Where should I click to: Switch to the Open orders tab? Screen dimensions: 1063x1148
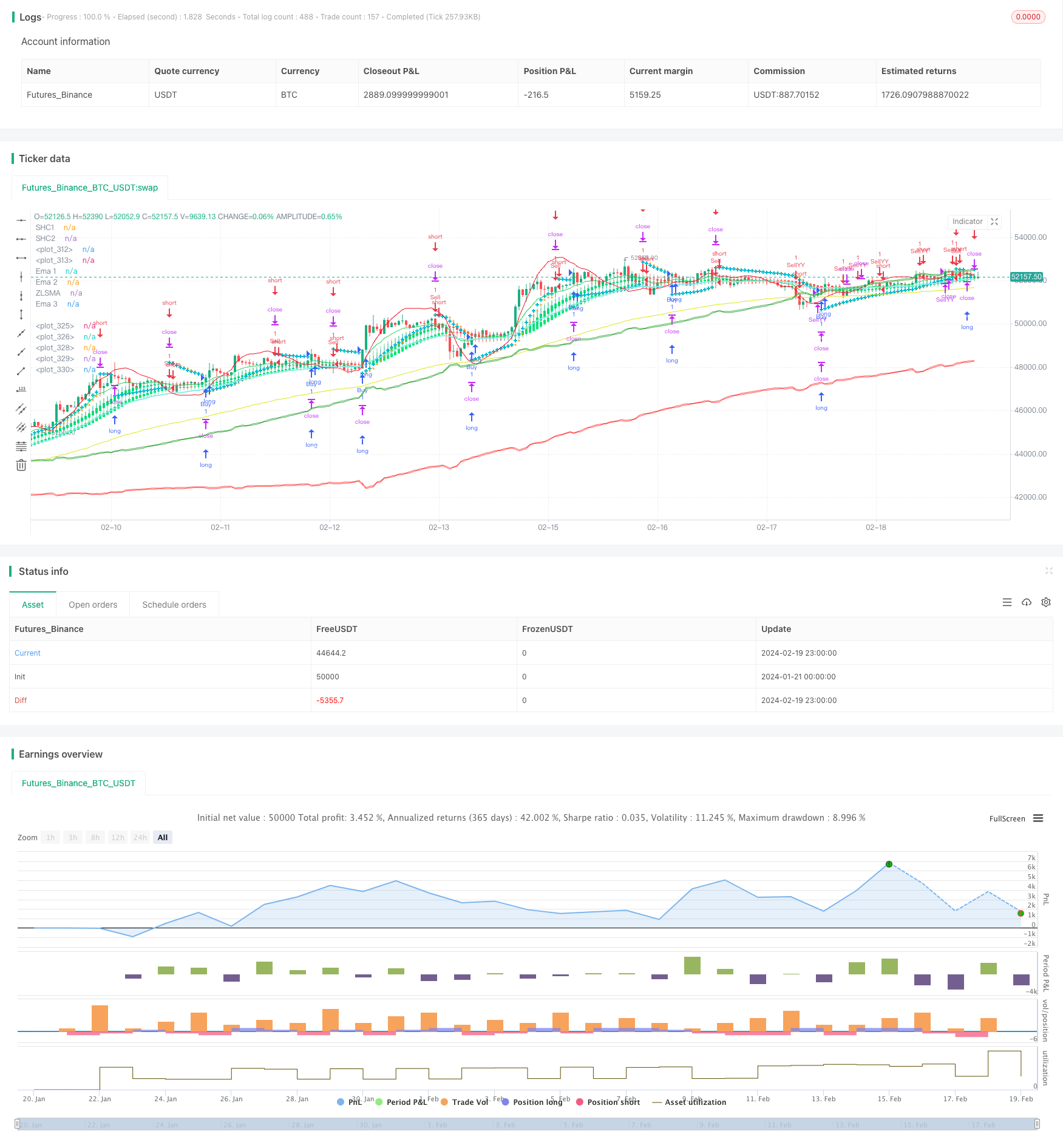tap(93, 605)
